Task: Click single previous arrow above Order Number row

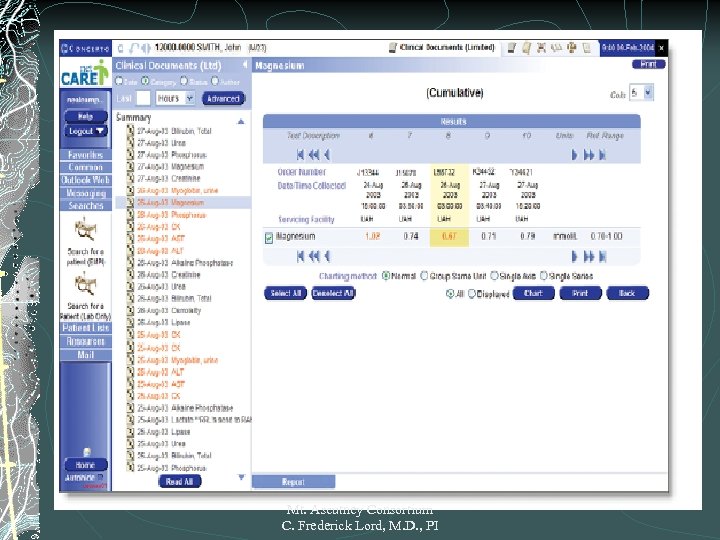Action: tap(327, 155)
